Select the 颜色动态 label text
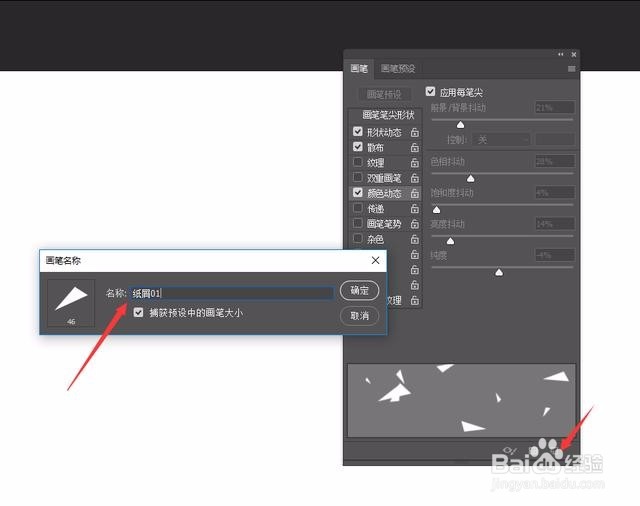Screen dimensions: 640x506 tap(384, 193)
